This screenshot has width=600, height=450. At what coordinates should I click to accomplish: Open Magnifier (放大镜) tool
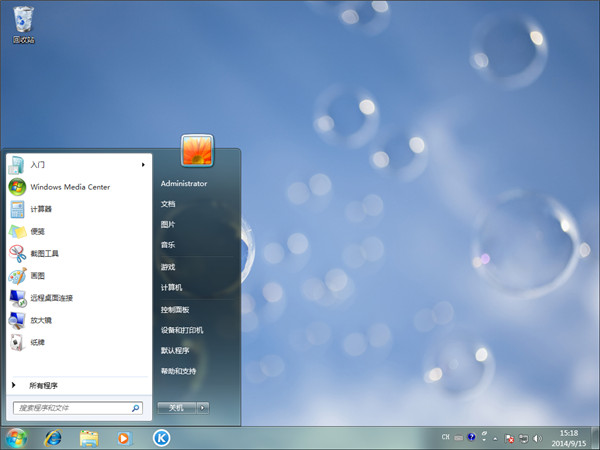coord(40,320)
